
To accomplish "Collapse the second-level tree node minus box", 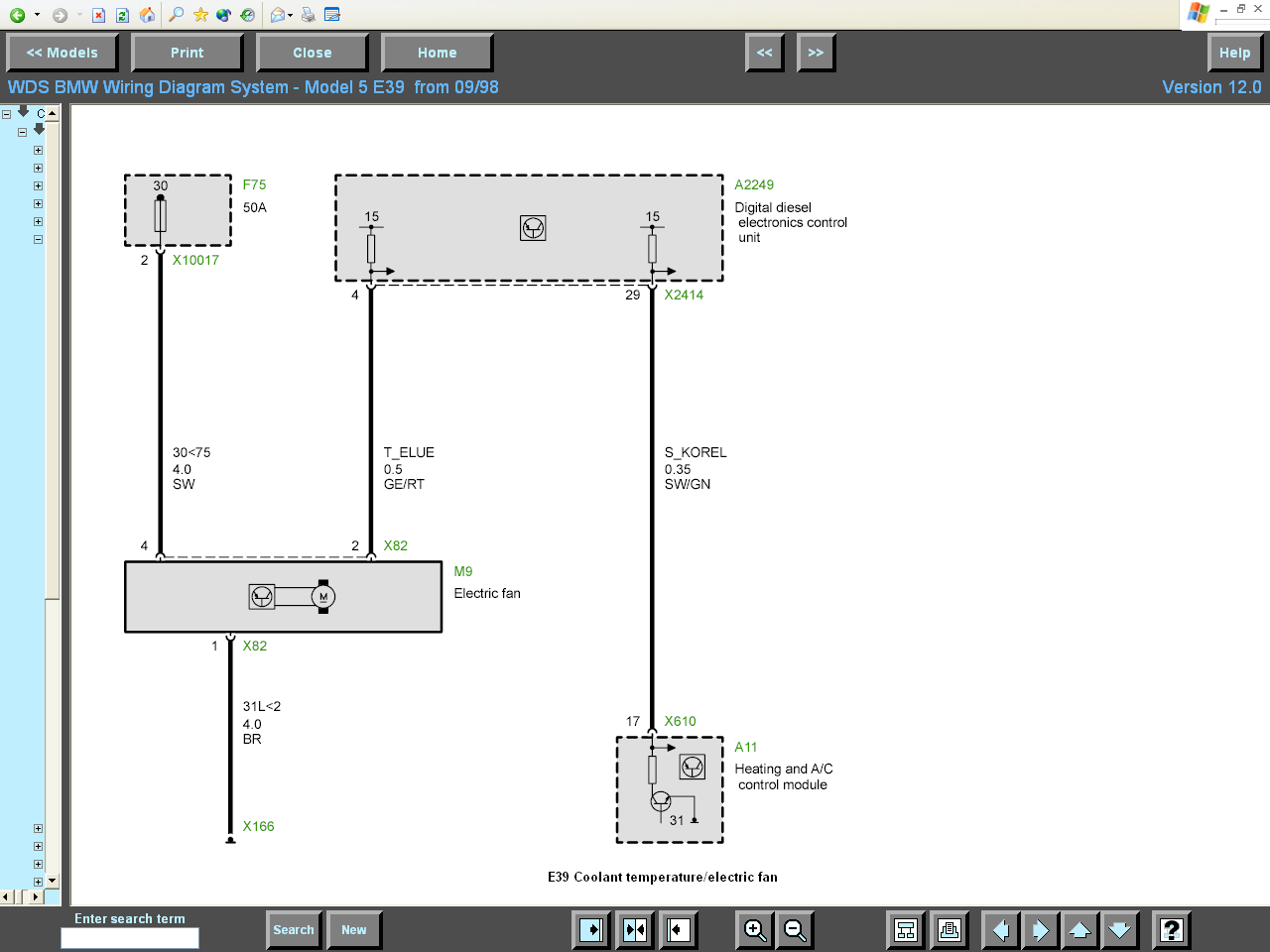I will (22, 132).
